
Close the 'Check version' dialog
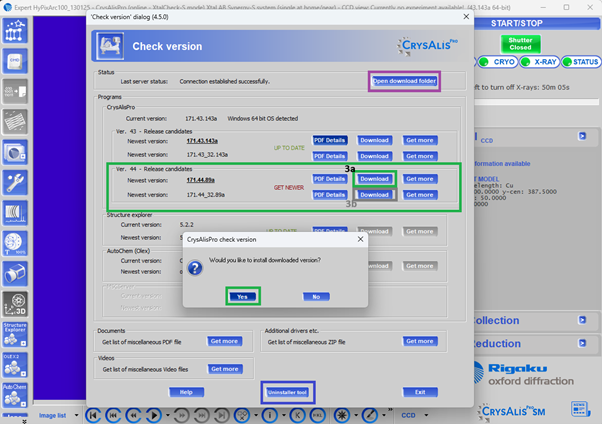pos(466,17)
